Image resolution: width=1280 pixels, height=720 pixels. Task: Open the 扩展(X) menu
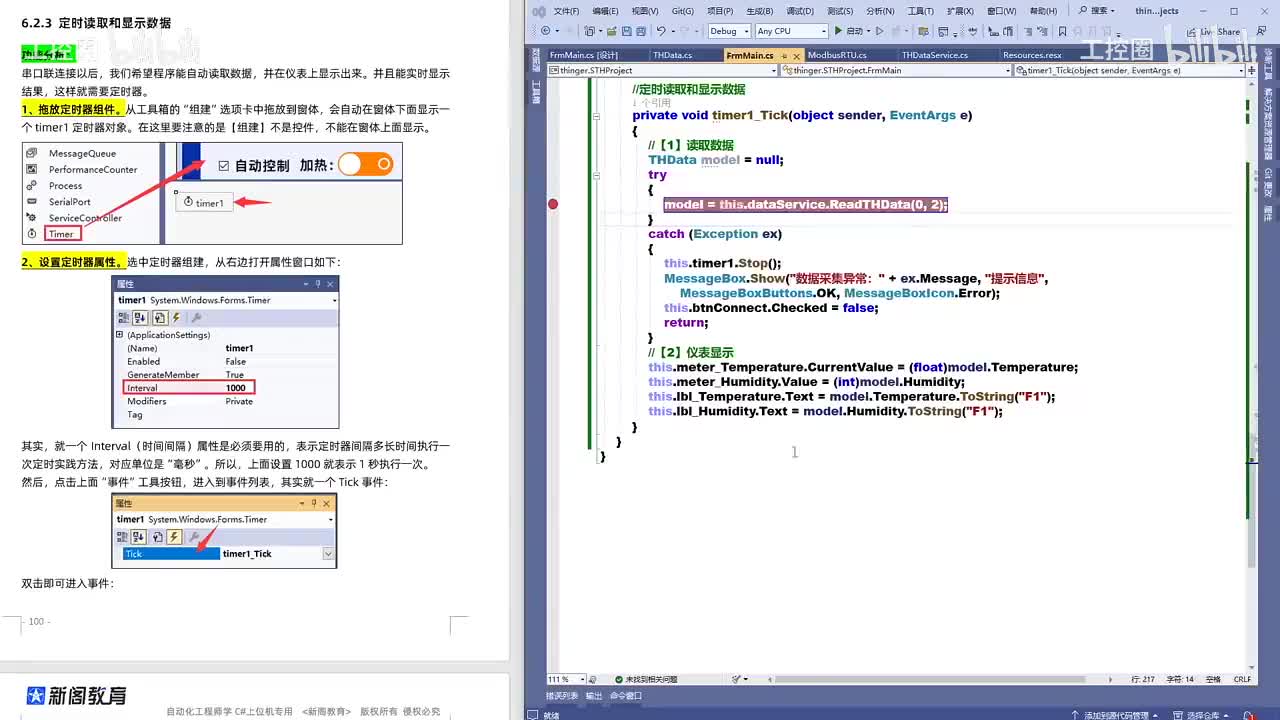(x=960, y=11)
